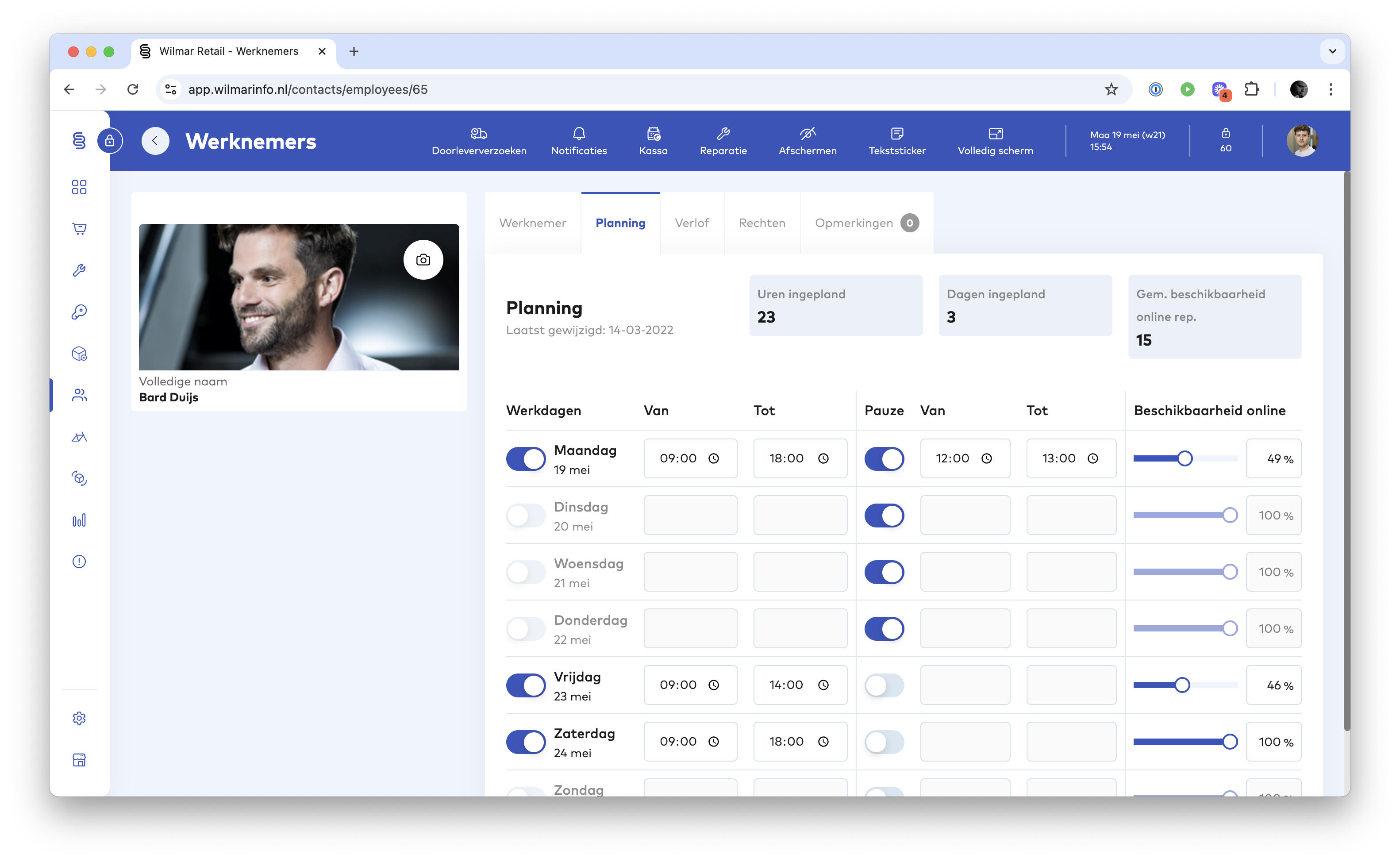Open Tekststicker in header
Screen dimensions: 1400x862
896,141
